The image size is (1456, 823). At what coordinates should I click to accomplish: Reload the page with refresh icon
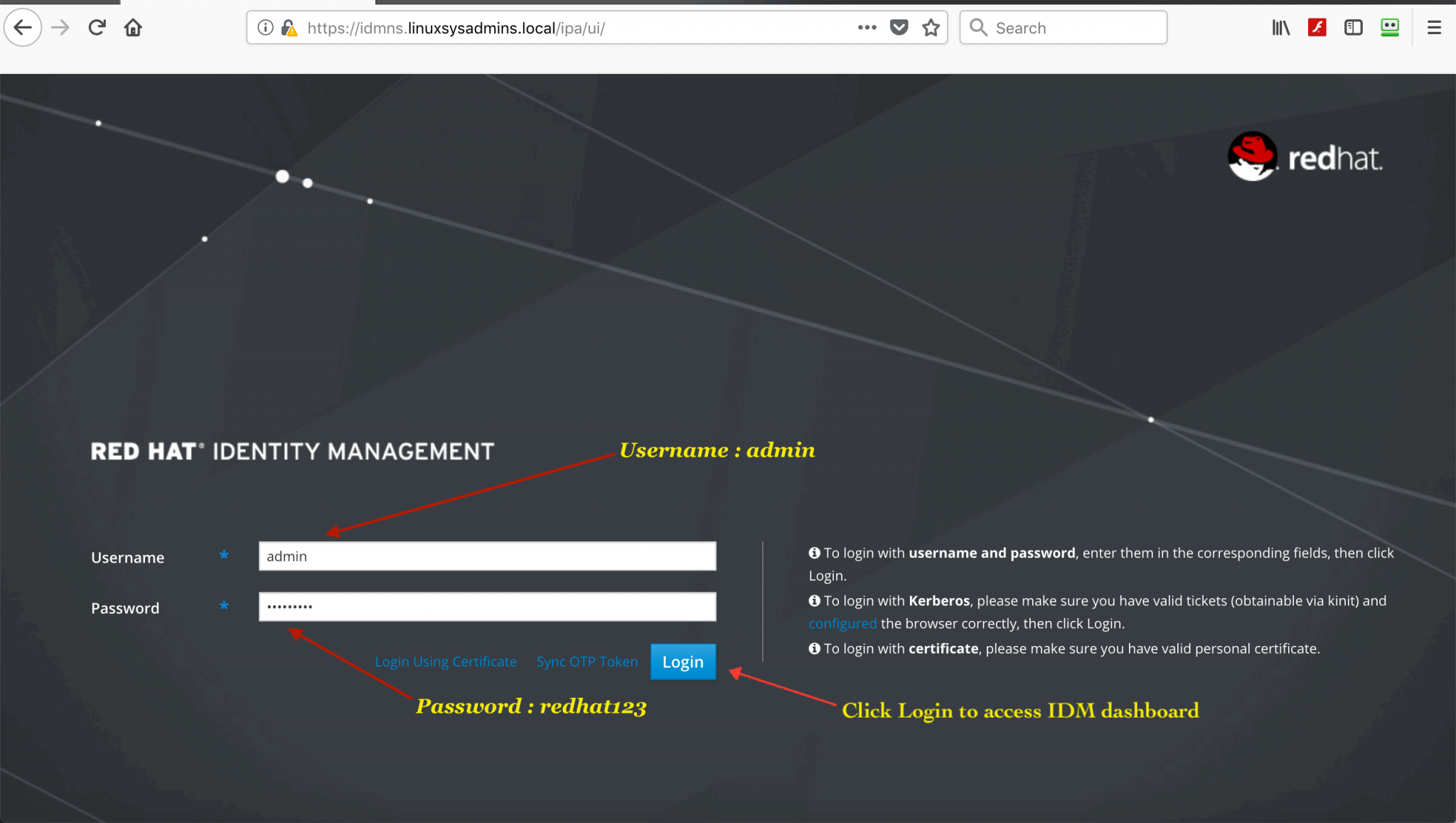click(x=97, y=28)
